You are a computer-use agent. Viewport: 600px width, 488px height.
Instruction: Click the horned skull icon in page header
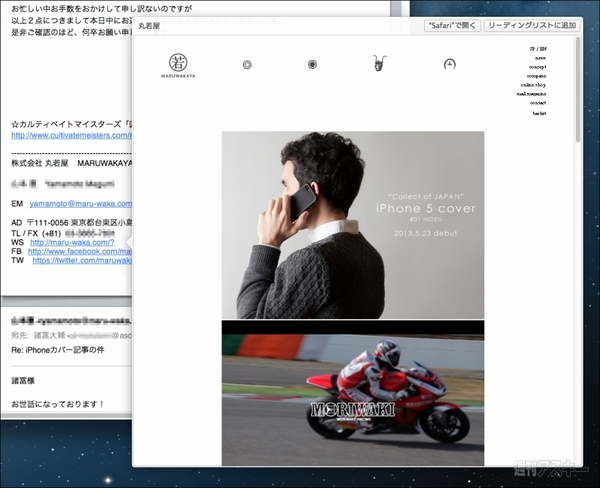click(380, 63)
